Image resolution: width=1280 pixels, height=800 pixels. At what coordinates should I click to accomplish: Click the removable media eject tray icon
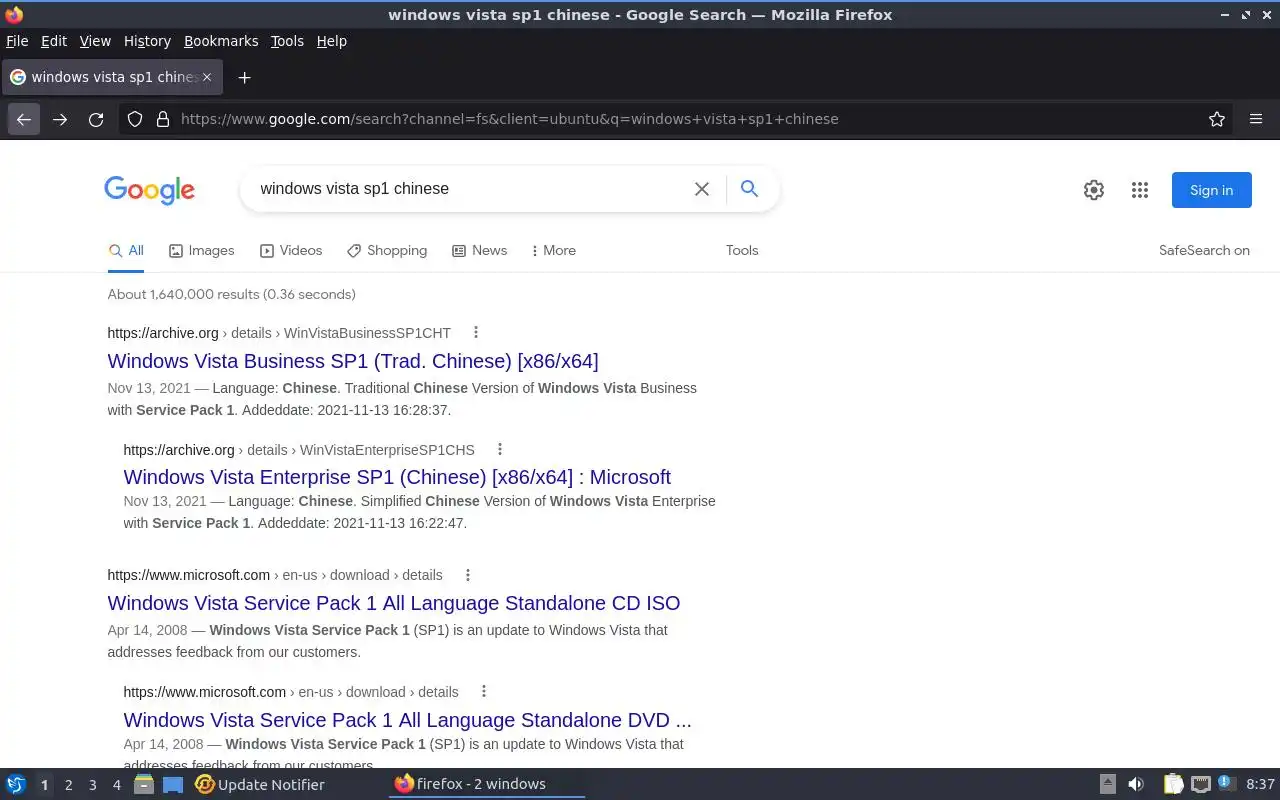(1108, 785)
